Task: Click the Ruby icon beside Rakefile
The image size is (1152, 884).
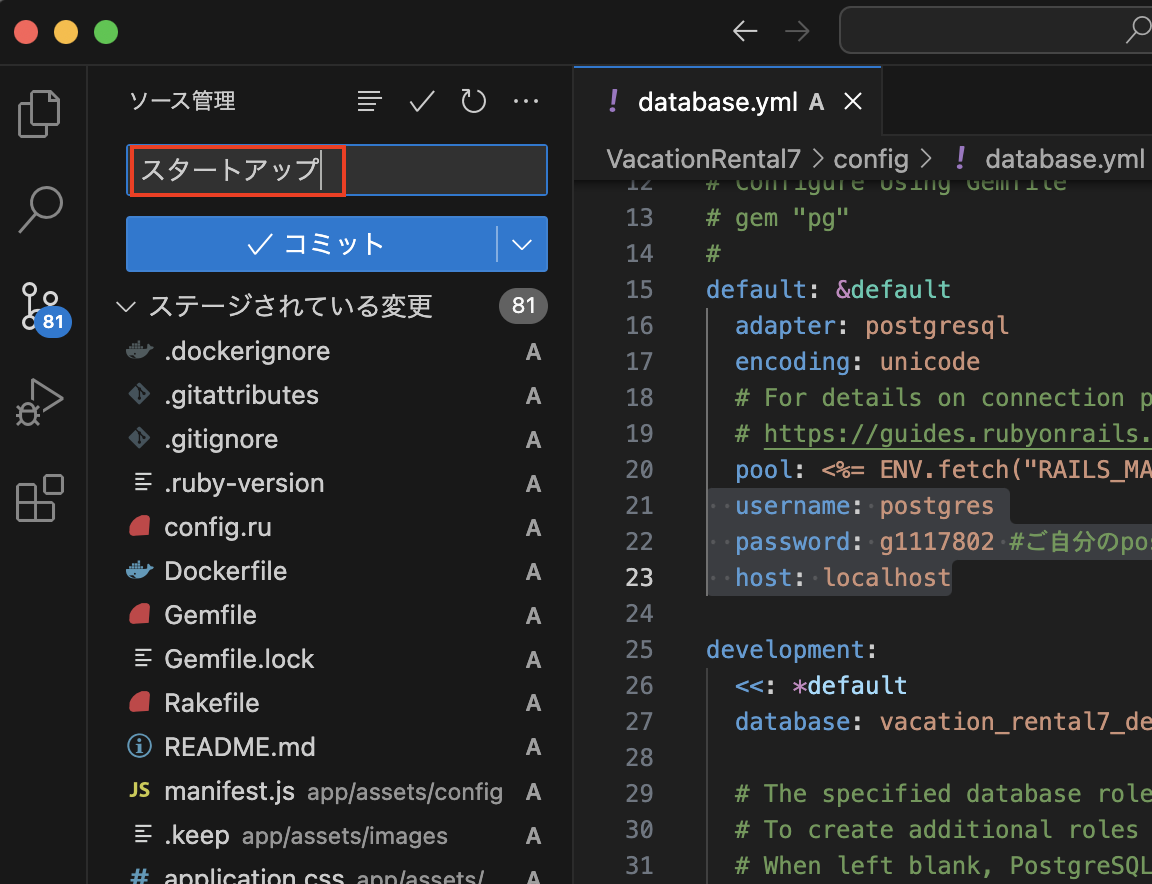Action: (x=140, y=702)
